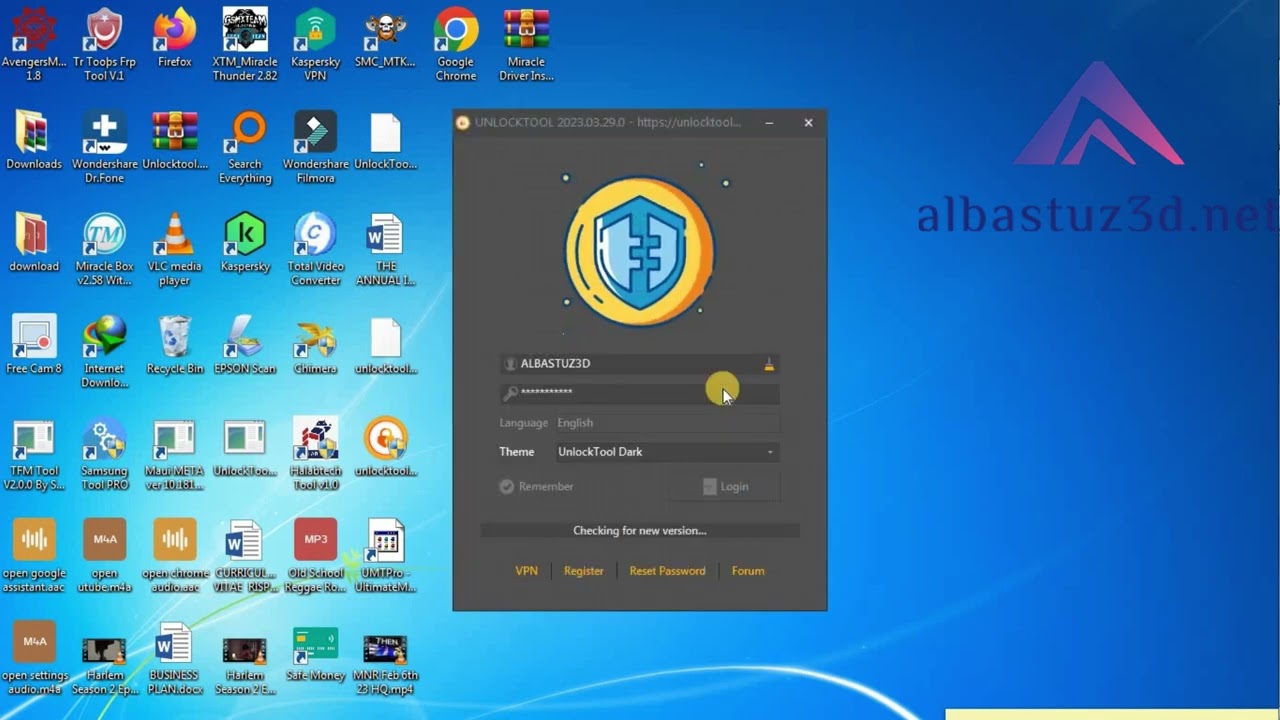Visit the Forum link in UnlockTool

pyautogui.click(x=748, y=571)
